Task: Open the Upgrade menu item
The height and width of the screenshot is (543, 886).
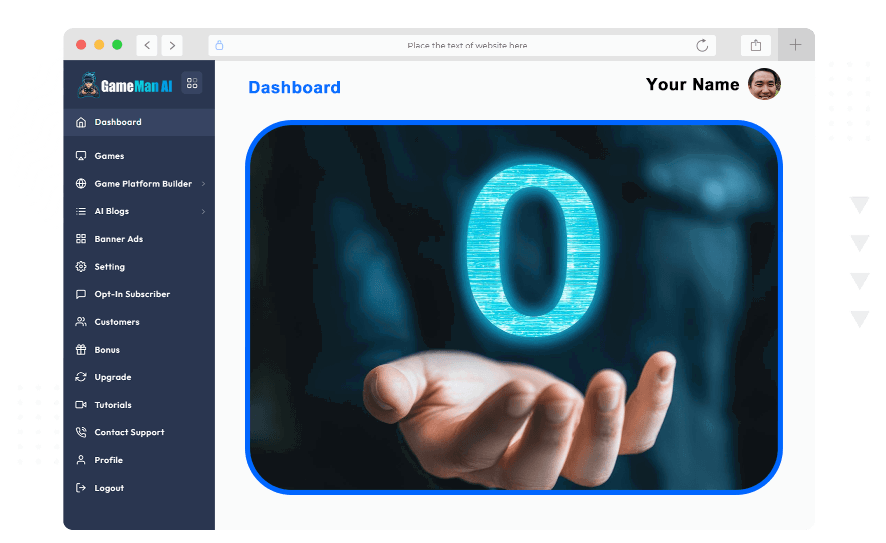Action: tap(112, 377)
